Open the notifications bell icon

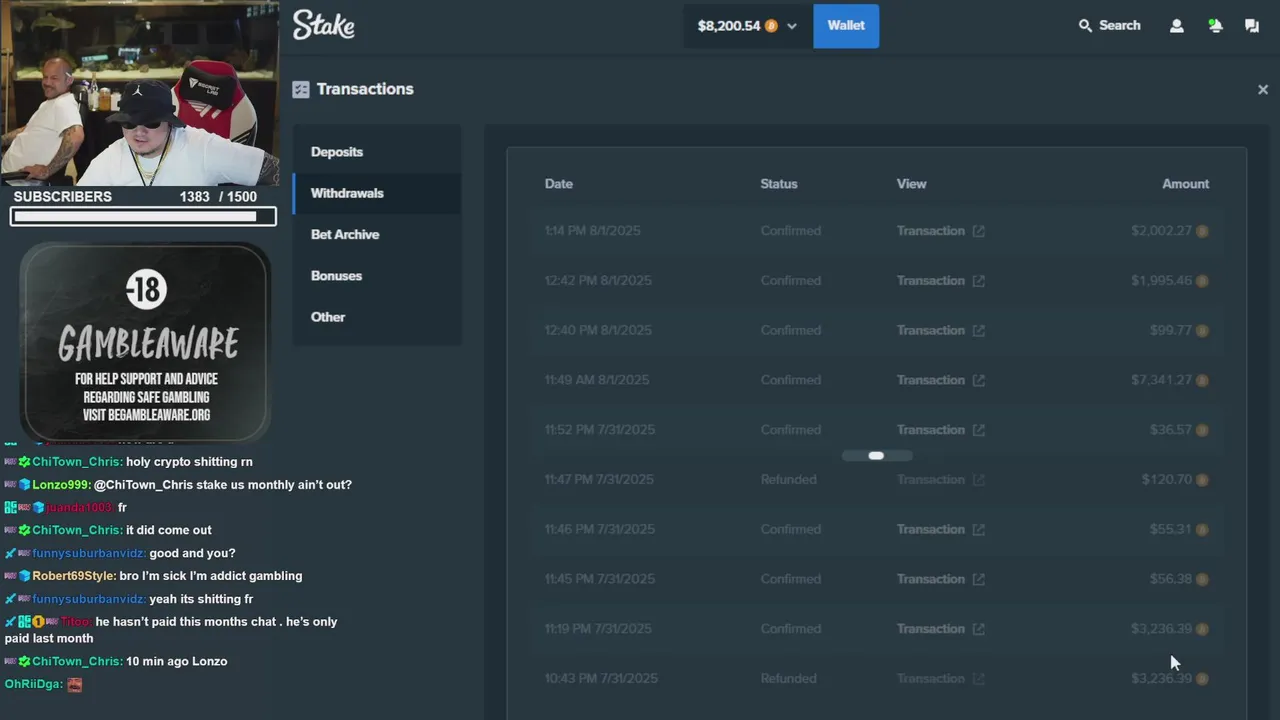[1215, 26]
